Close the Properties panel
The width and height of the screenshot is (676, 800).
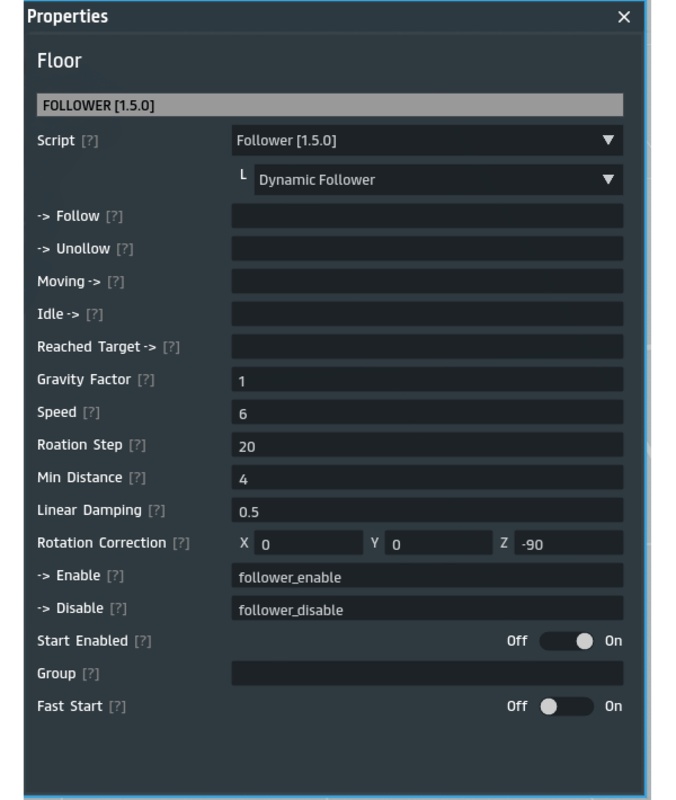(x=624, y=17)
